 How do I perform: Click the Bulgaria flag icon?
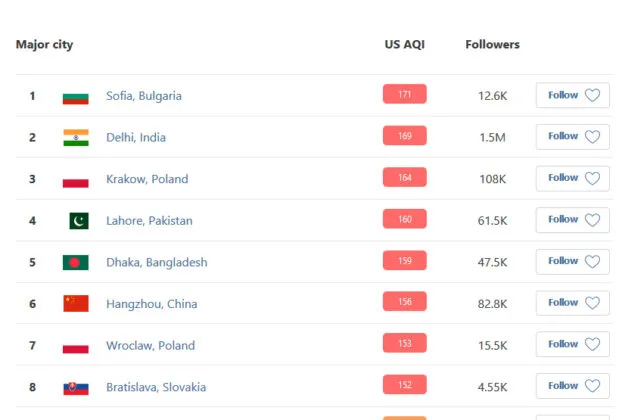click(x=76, y=97)
